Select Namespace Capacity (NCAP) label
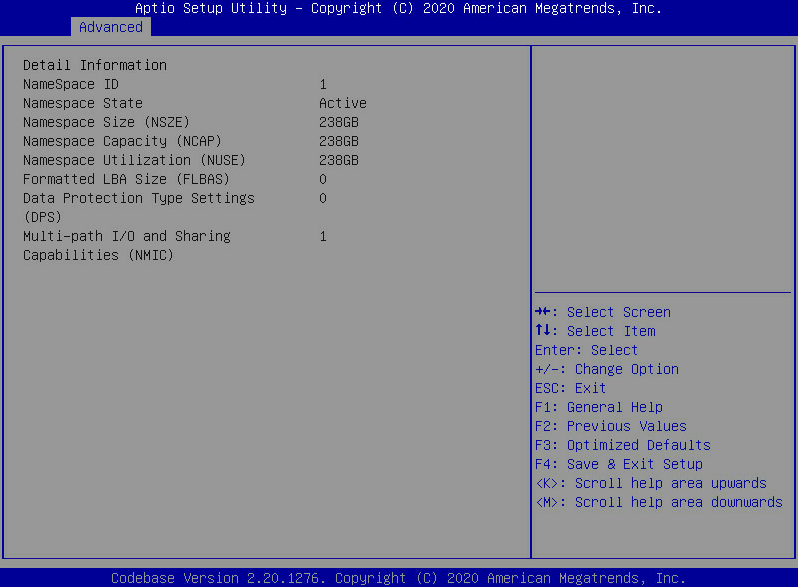798x587 pixels. point(122,141)
